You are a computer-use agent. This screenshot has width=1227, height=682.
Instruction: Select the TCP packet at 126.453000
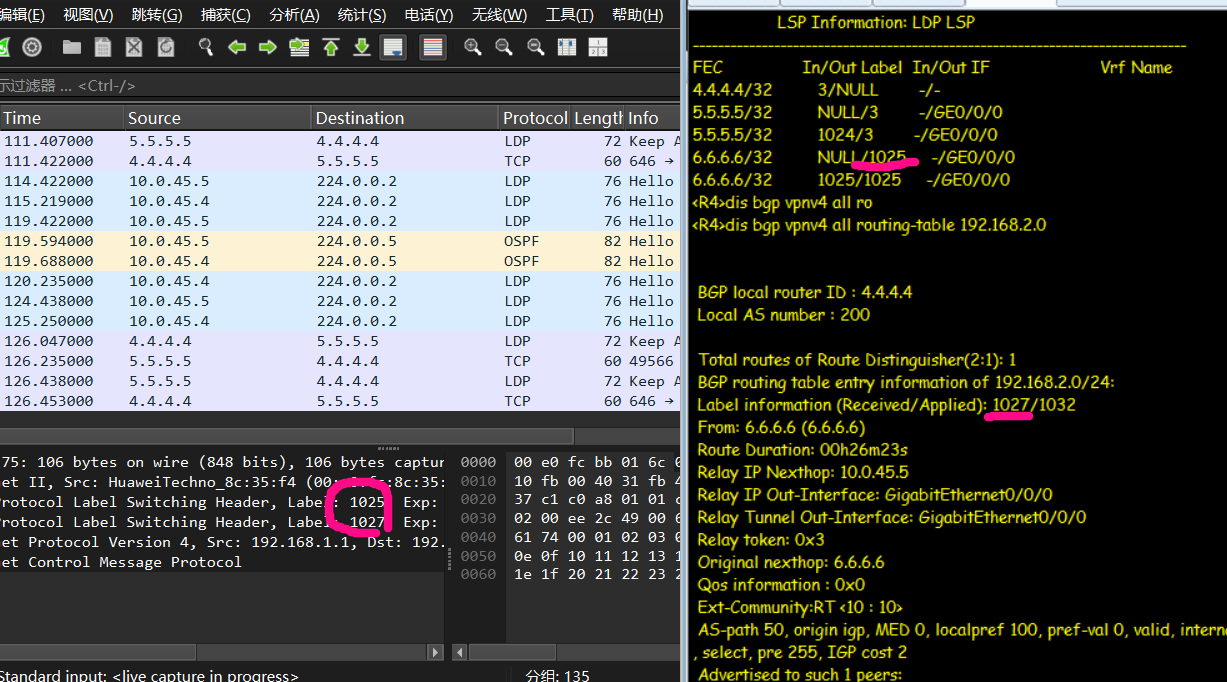(340, 401)
